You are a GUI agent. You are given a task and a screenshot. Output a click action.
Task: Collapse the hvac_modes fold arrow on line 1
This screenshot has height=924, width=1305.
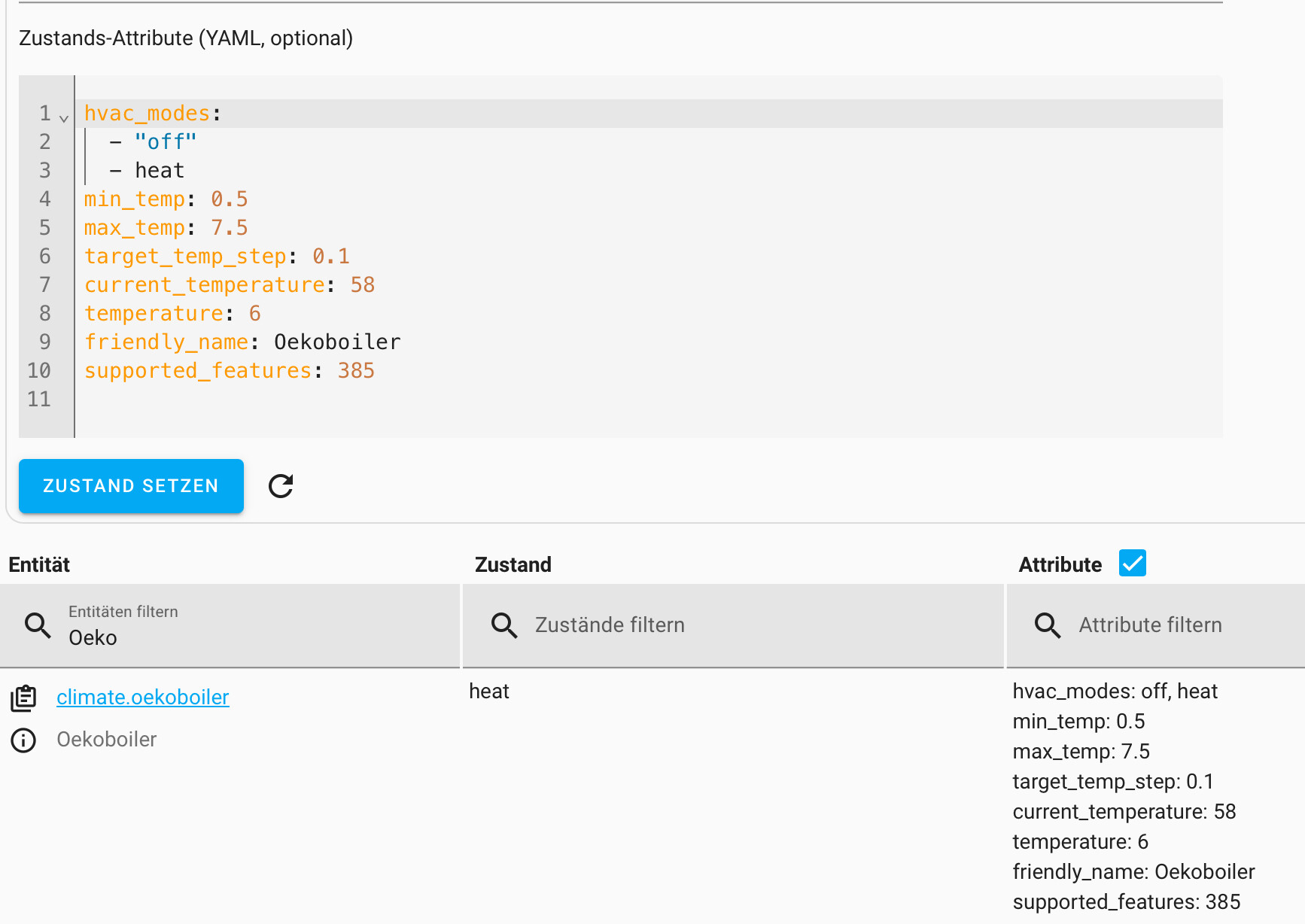click(64, 118)
